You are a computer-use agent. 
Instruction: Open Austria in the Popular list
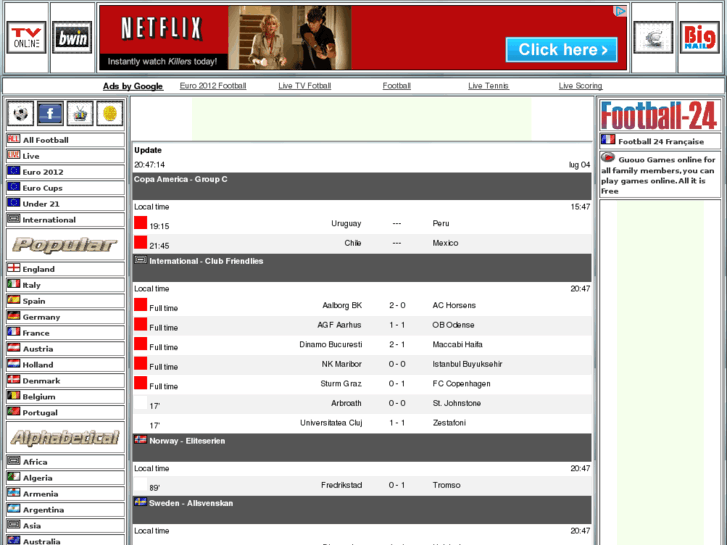pyautogui.click(x=65, y=349)
